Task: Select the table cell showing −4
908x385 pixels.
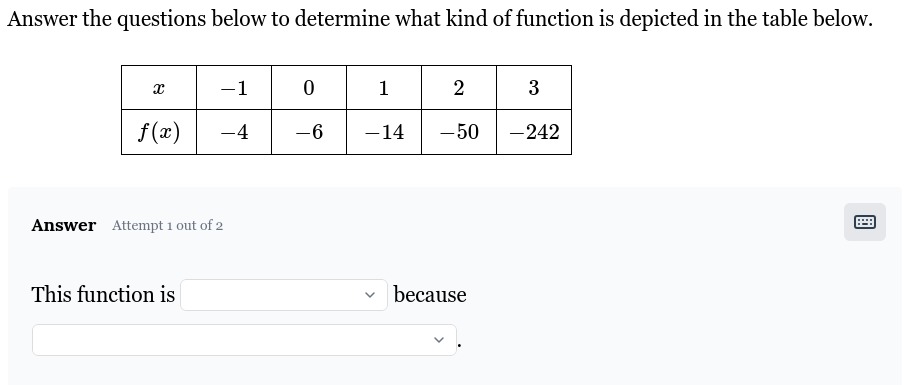Action: coord(234,132)
